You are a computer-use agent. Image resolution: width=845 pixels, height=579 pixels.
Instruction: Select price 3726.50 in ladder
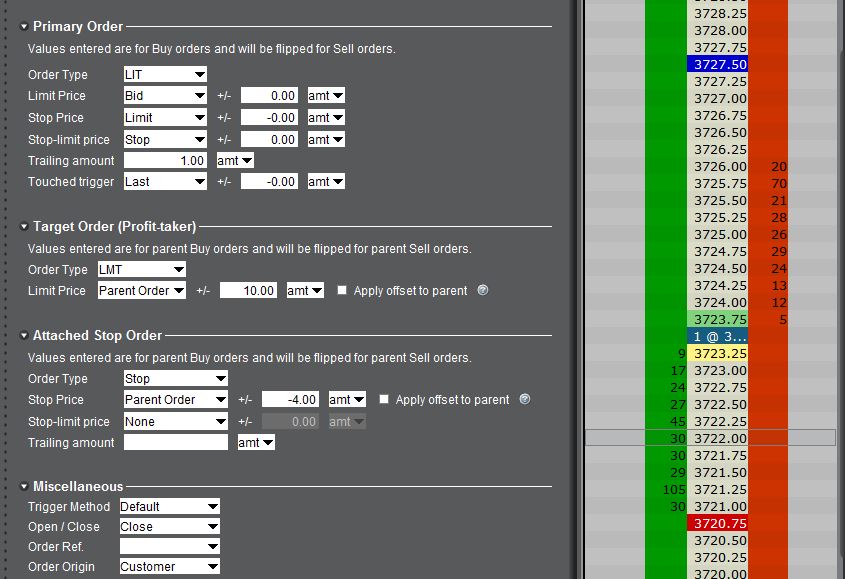coord(717,133)
